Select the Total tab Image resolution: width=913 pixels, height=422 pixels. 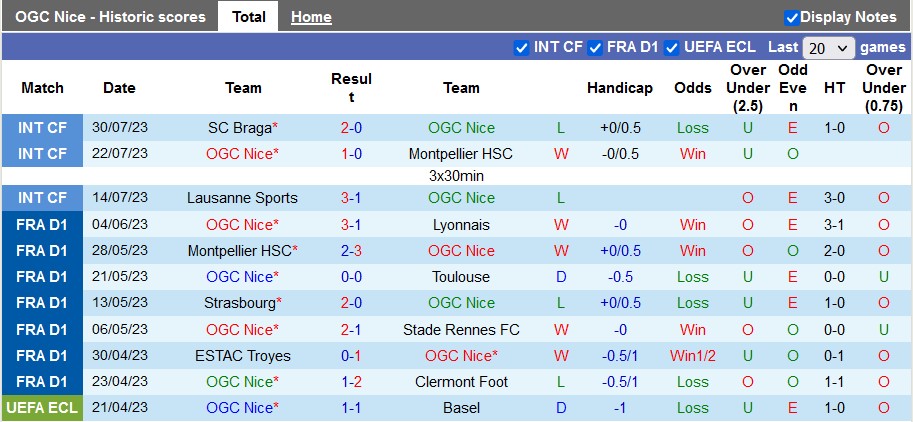point(248,17)
